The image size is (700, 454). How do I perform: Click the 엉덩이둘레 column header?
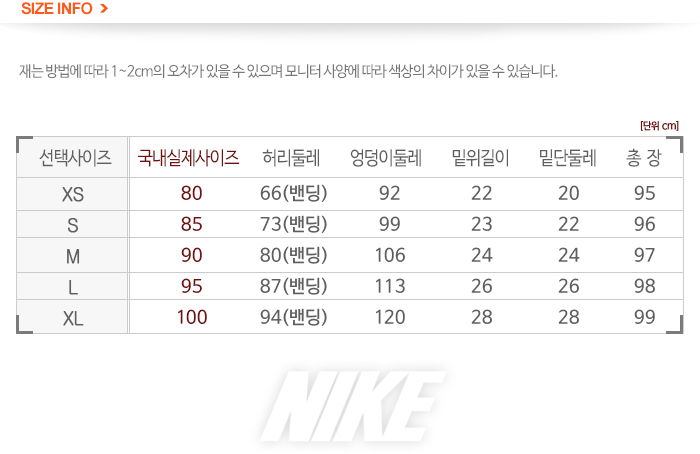point(386,158)
